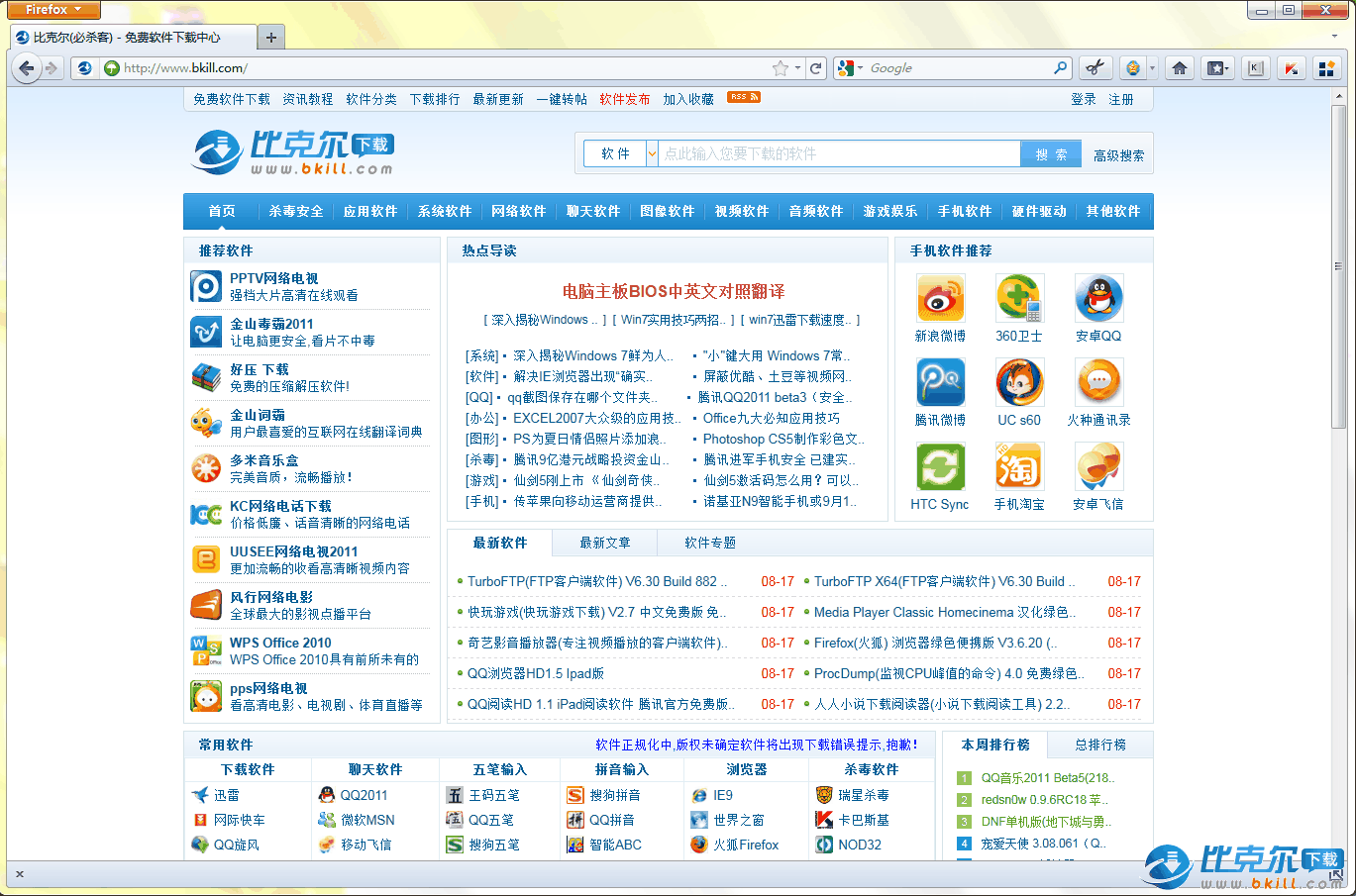
Task: Click the page vertical scrollbar
Action: click(x=1339, y=267)
